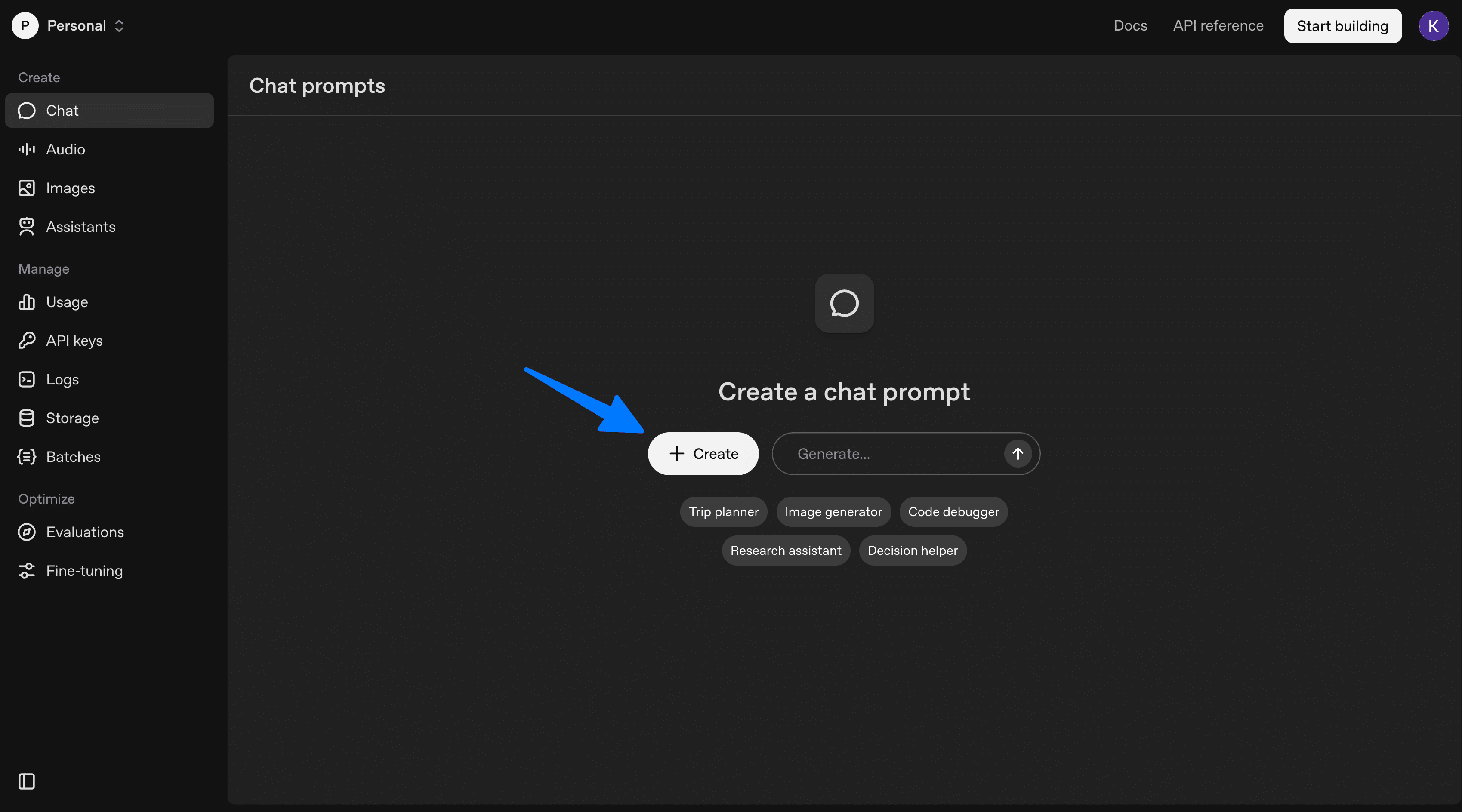Open Evaluations in the Optimize section
This screenshot has width=1462, height=812.
pos(85,532)
